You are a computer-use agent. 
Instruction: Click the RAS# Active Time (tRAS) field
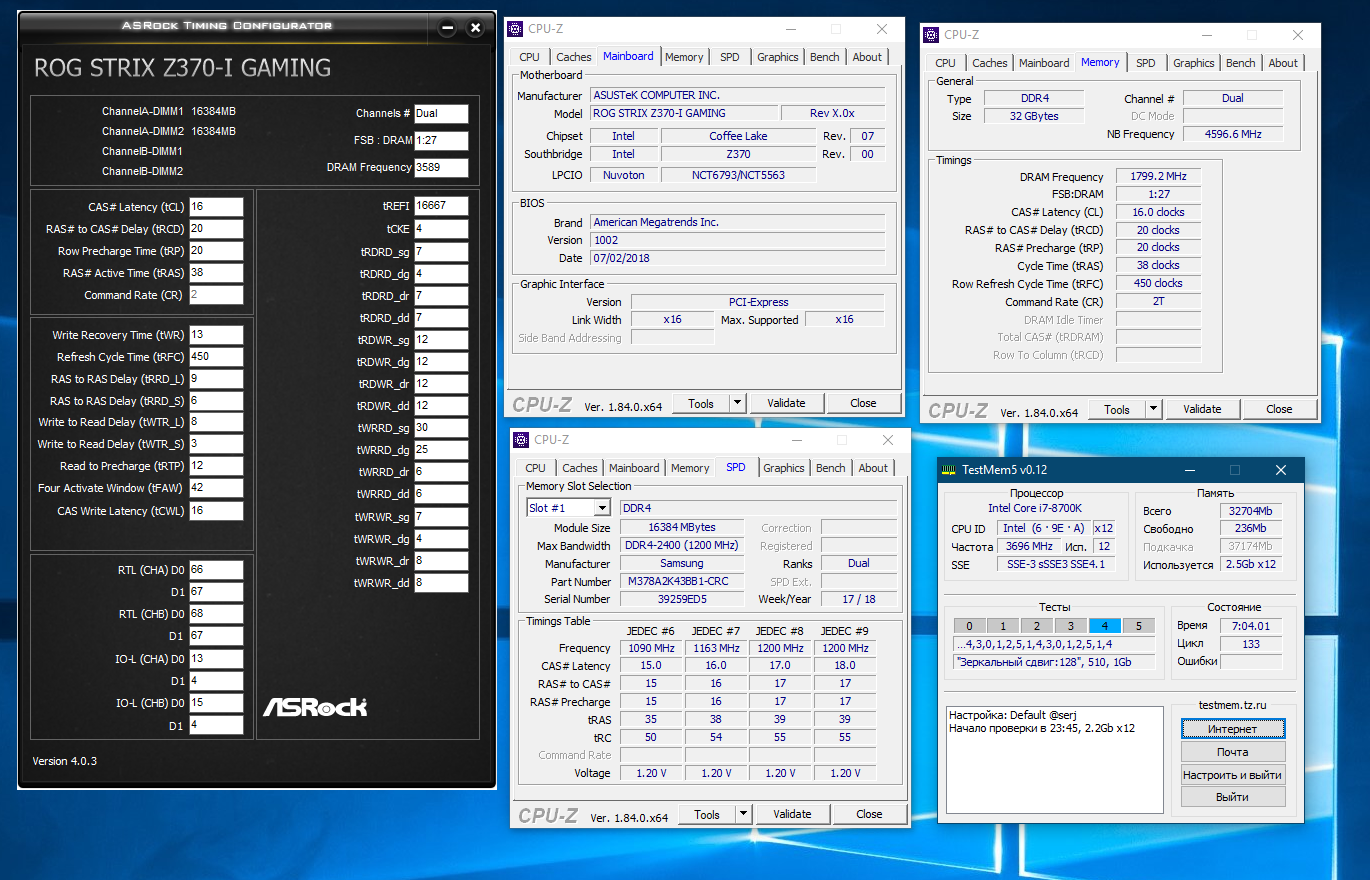(216, 273)
